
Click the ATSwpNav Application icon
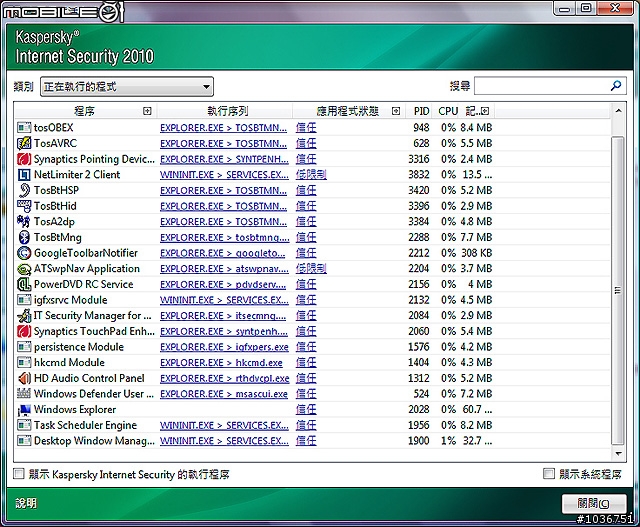click(24, 269)
